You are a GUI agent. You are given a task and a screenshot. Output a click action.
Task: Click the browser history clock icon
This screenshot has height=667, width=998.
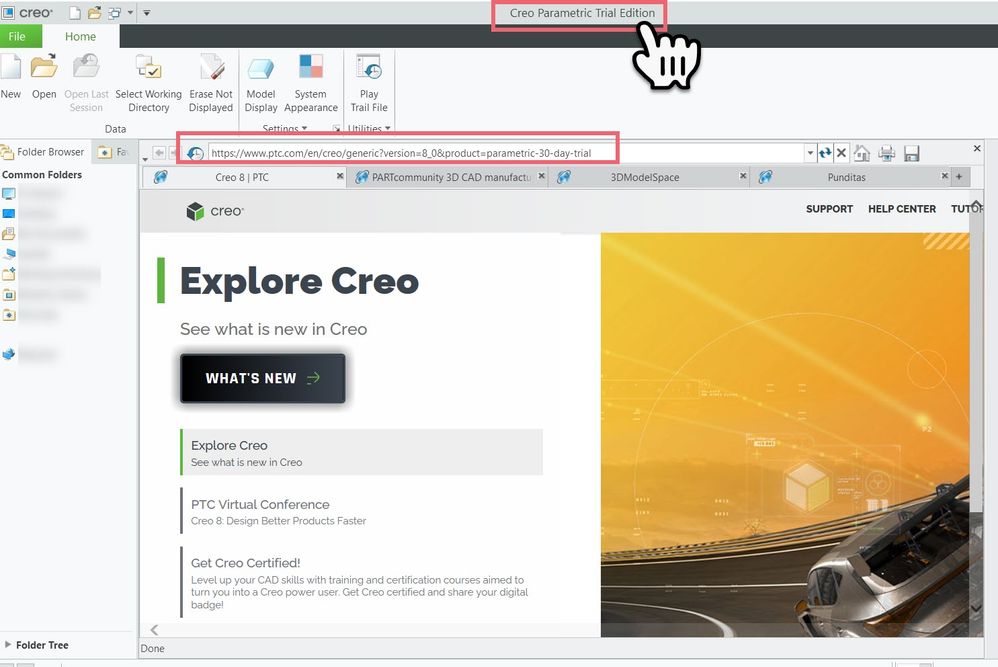tap(195, 153)
